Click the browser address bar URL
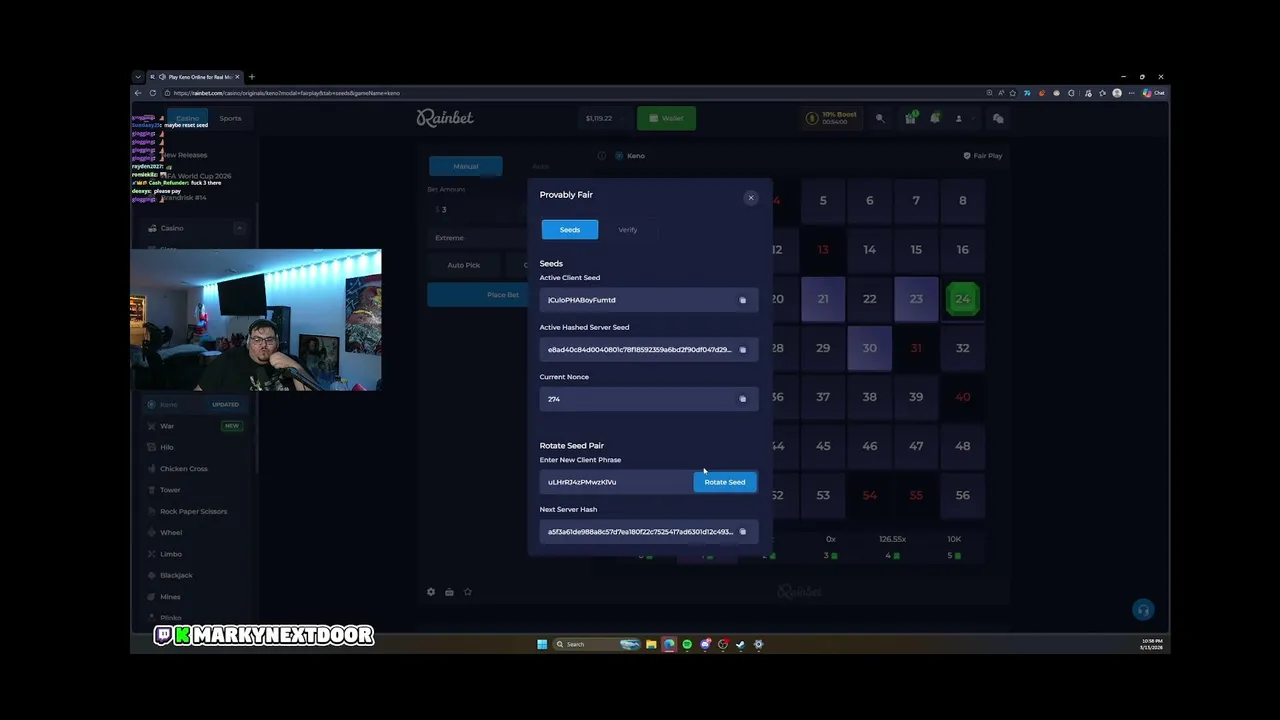 (x=287, y=93)
